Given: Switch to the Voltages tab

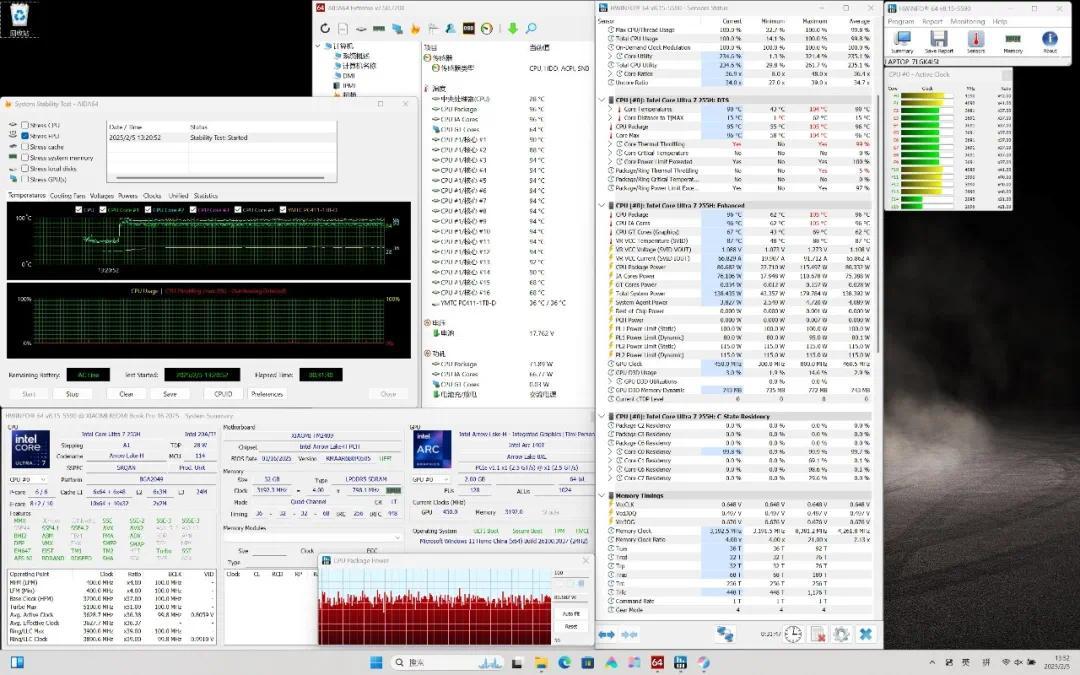Looking at the screenshot, I should tap(101, 196).
